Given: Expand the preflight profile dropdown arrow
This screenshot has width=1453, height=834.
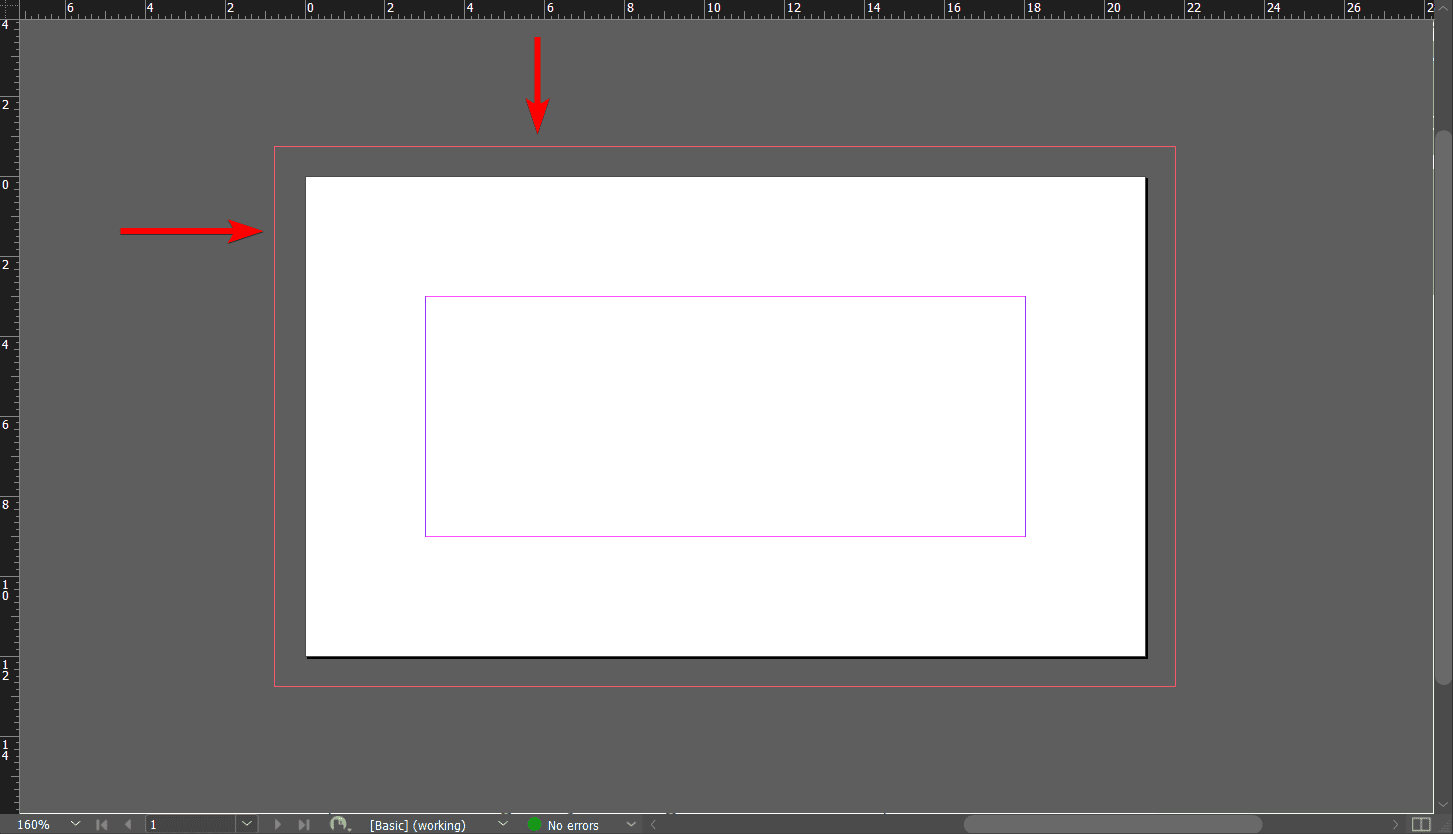Looking at the screenshot, I should pos(503,824).
